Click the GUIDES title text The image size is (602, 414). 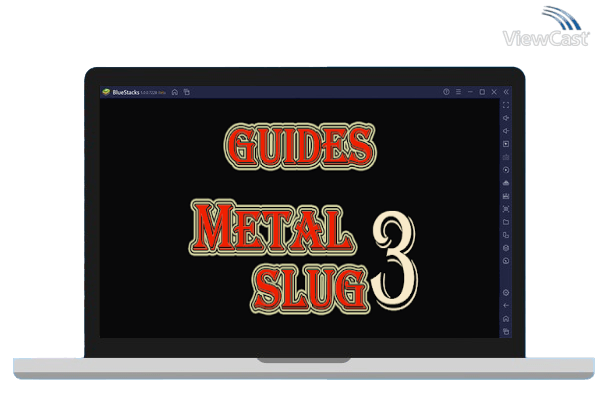[300, 146]
